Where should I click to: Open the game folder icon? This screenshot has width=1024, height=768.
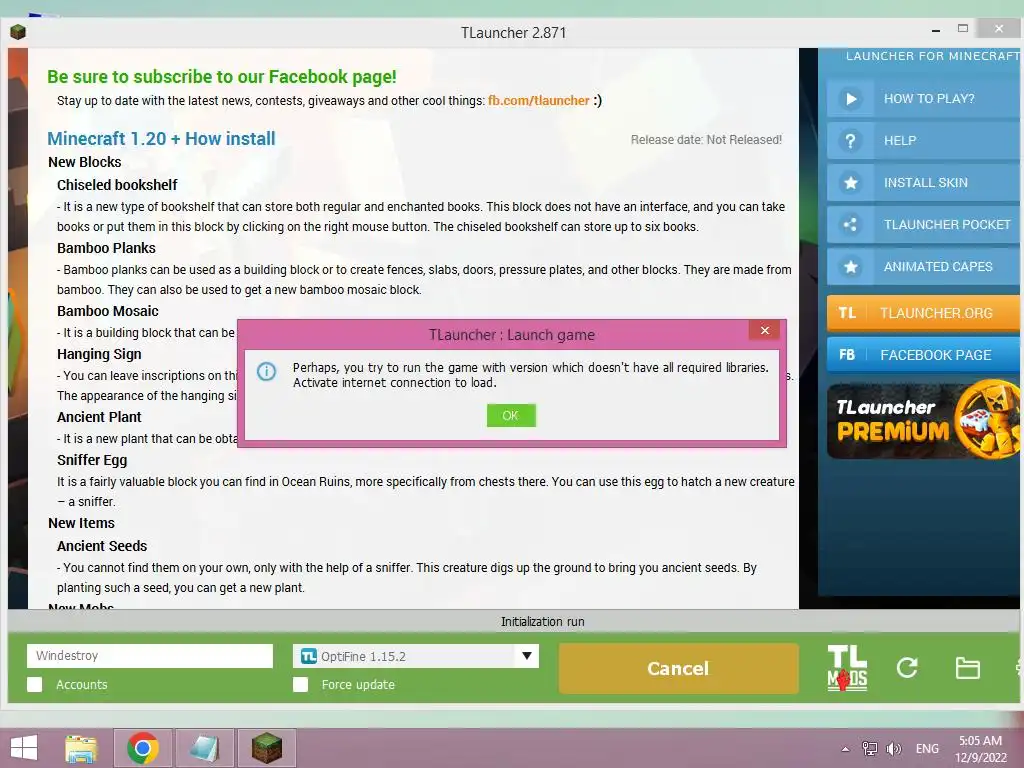pyautogui.click(x=967, y=668)
